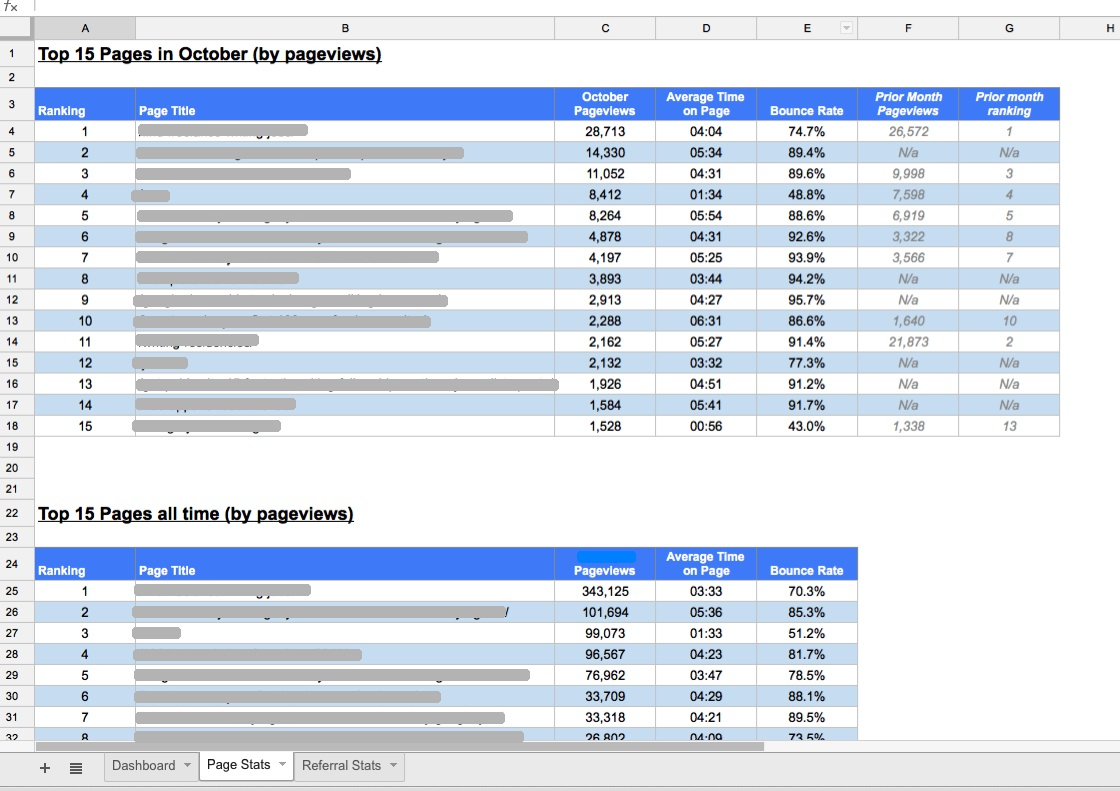This screenshot has height=791, width=1120.
Task: Click the fx formula bar icon
Action: 11,7
